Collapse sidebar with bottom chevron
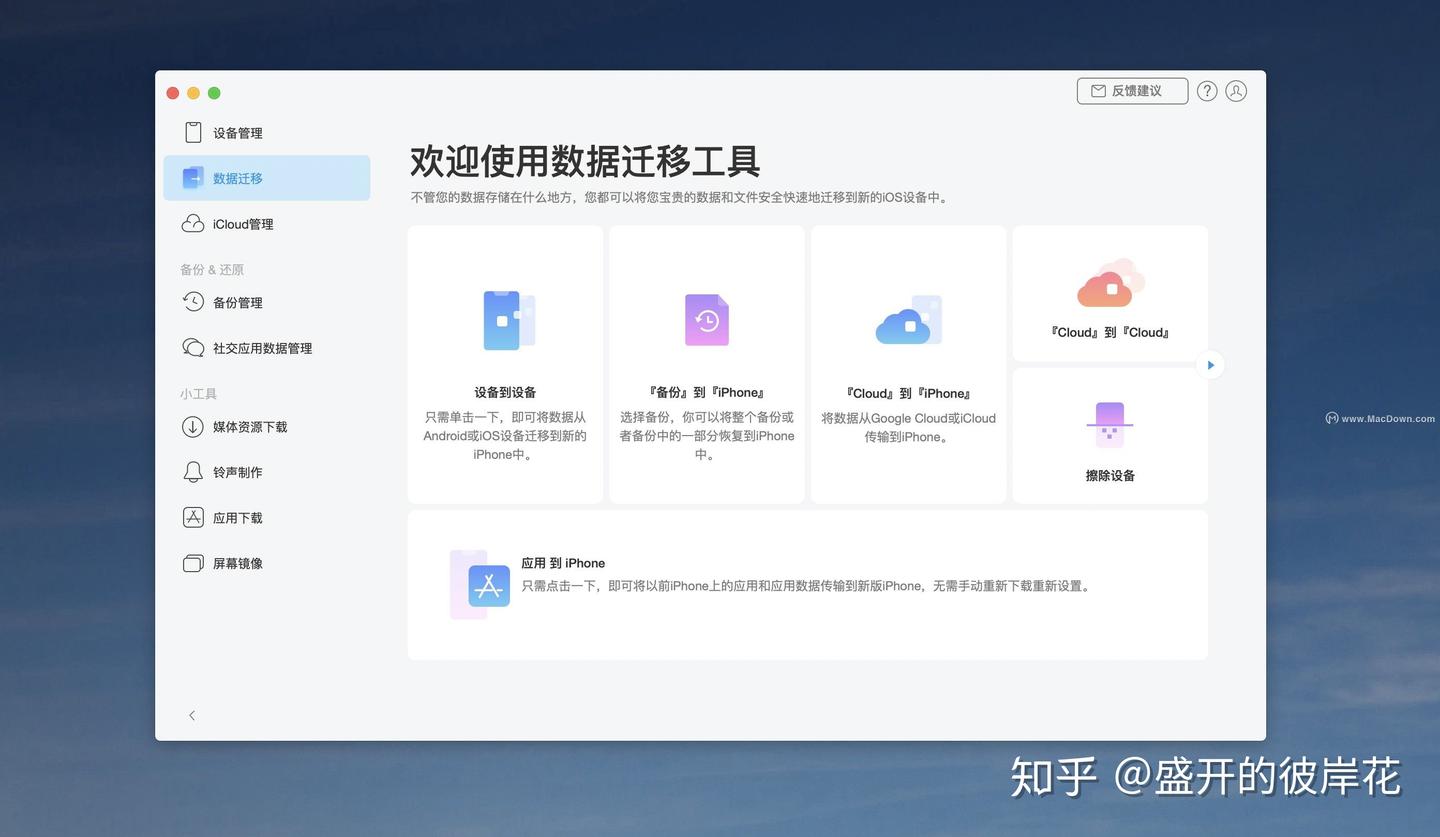 (x=191, y=715)
